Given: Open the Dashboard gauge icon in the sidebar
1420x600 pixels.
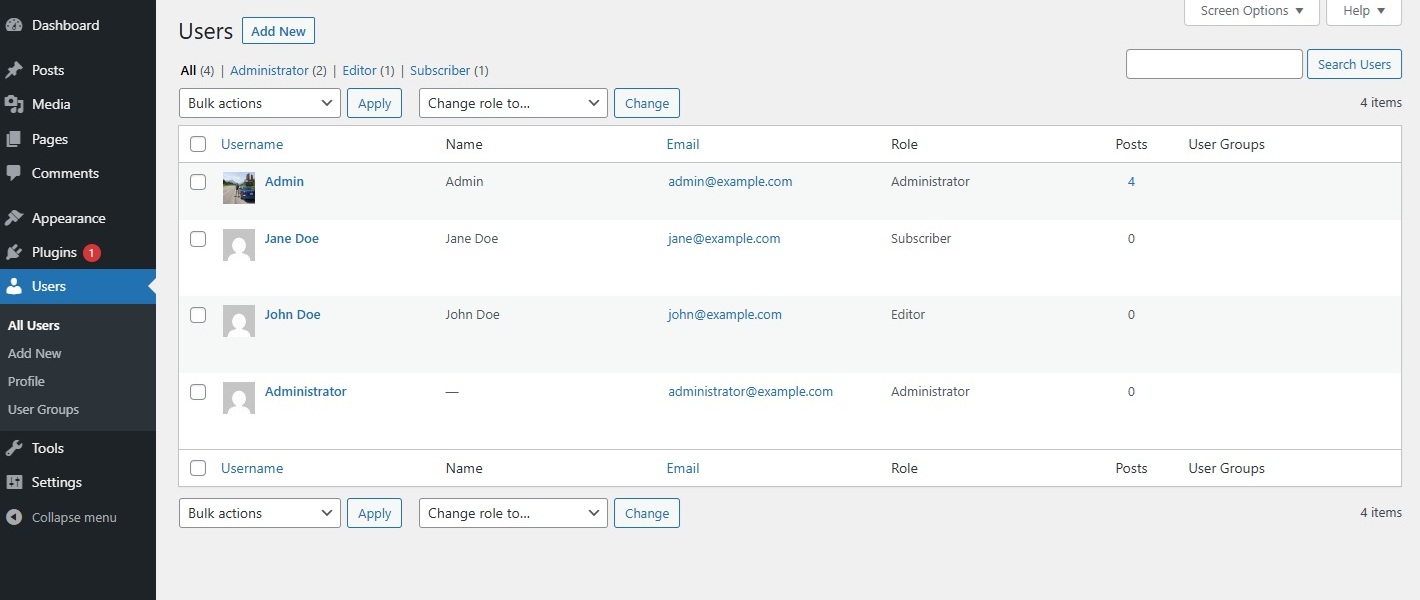Looking at the screenshot, I should click(x=14, y=25).
